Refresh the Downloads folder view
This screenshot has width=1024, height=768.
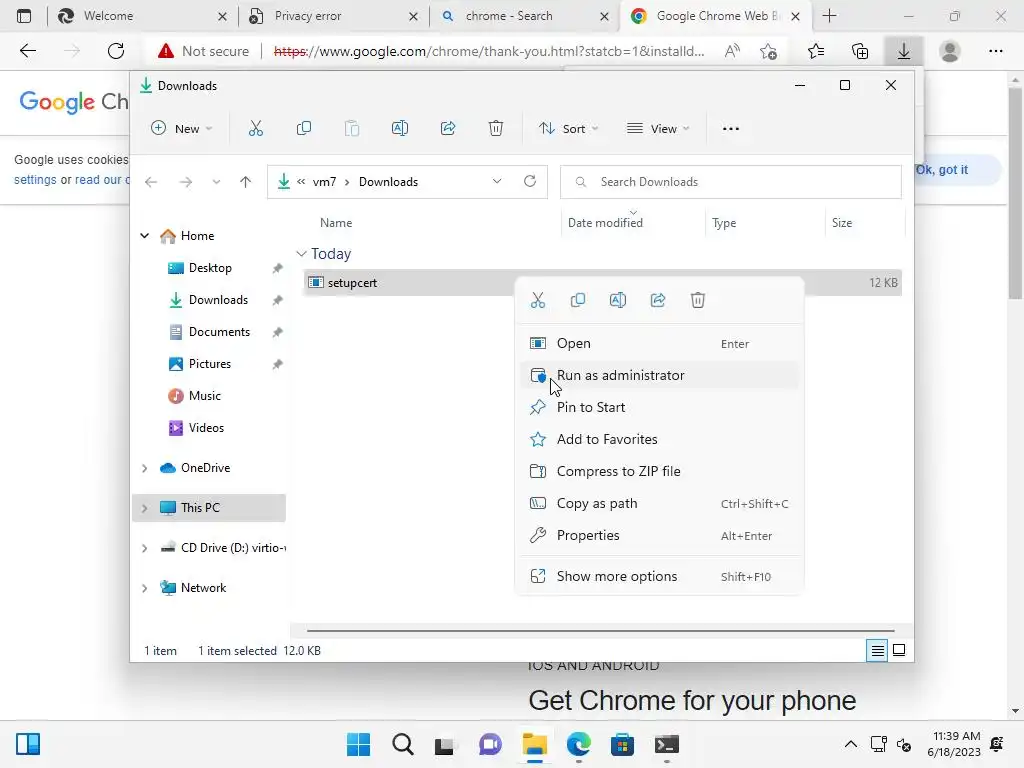click(530, 182)
